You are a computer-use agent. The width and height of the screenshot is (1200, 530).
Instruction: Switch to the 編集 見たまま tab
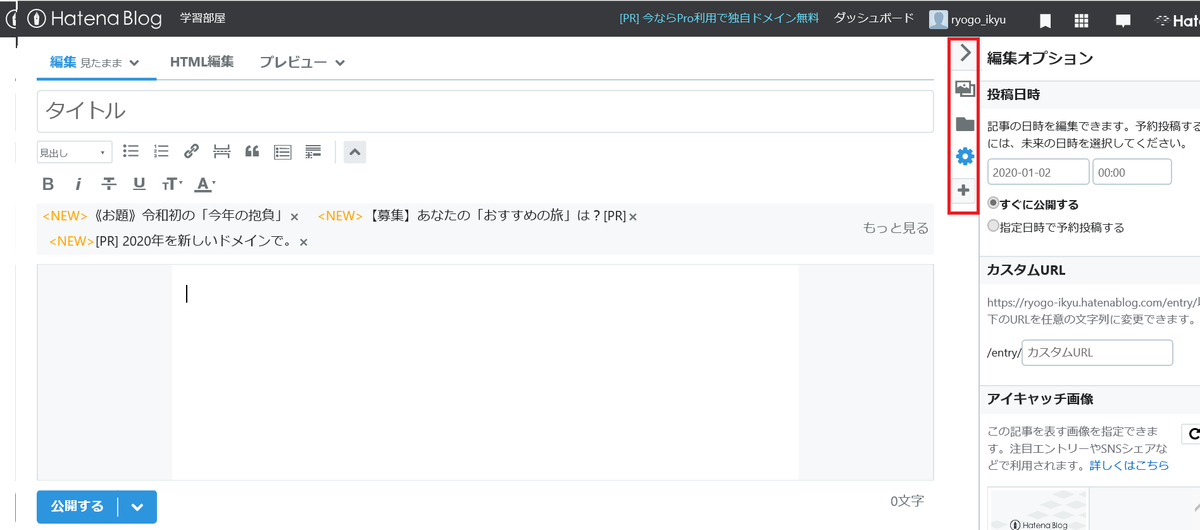pos(95,62)
